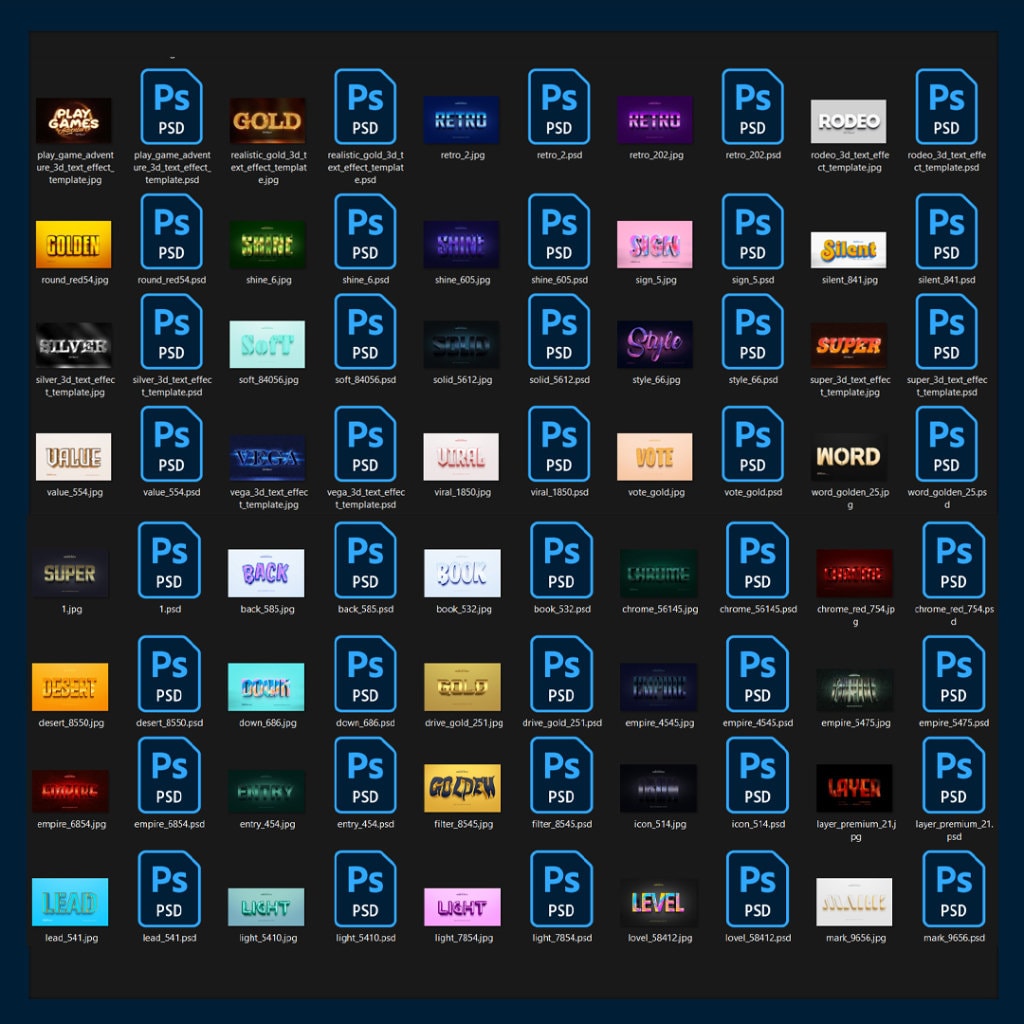Click the GOLDEN round_red54.jpg thumbnail
The height and width of the screenshot is (1024, 1024).
click(x=73, y=243)
